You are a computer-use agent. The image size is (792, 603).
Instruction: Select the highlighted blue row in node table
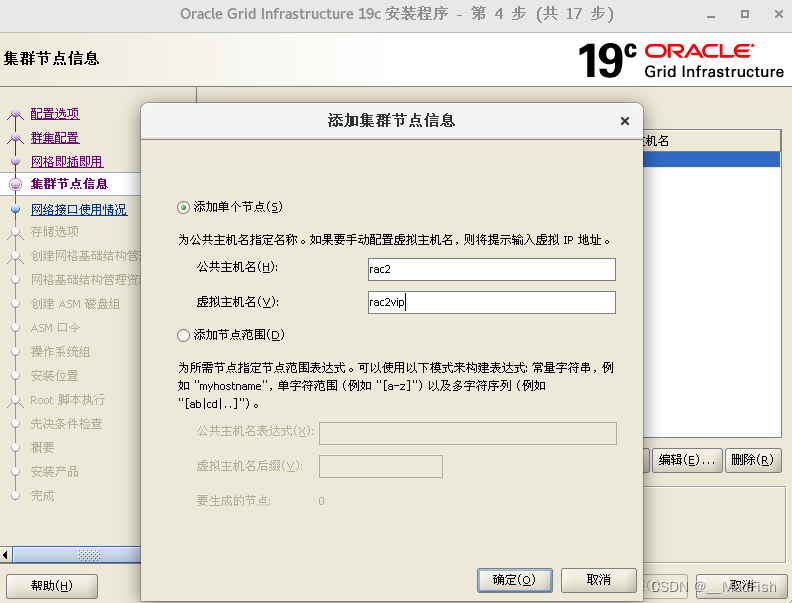point(711,159)
